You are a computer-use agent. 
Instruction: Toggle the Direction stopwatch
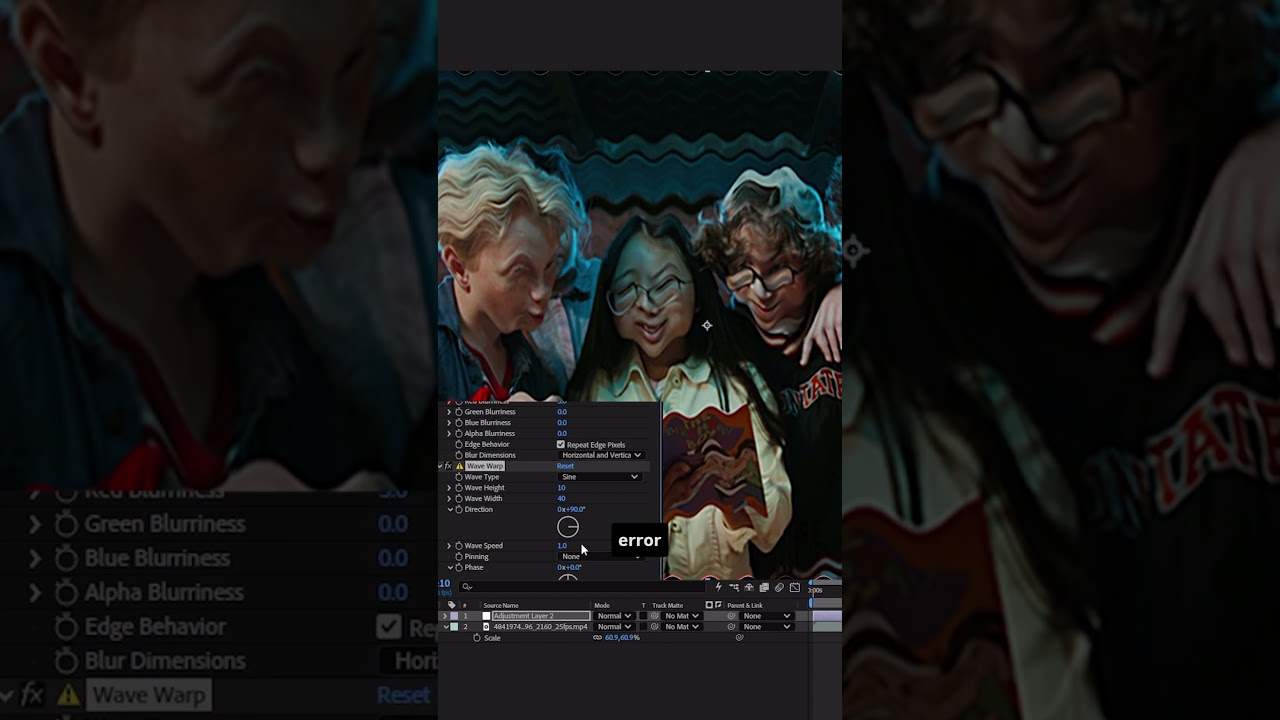(459, 510)
